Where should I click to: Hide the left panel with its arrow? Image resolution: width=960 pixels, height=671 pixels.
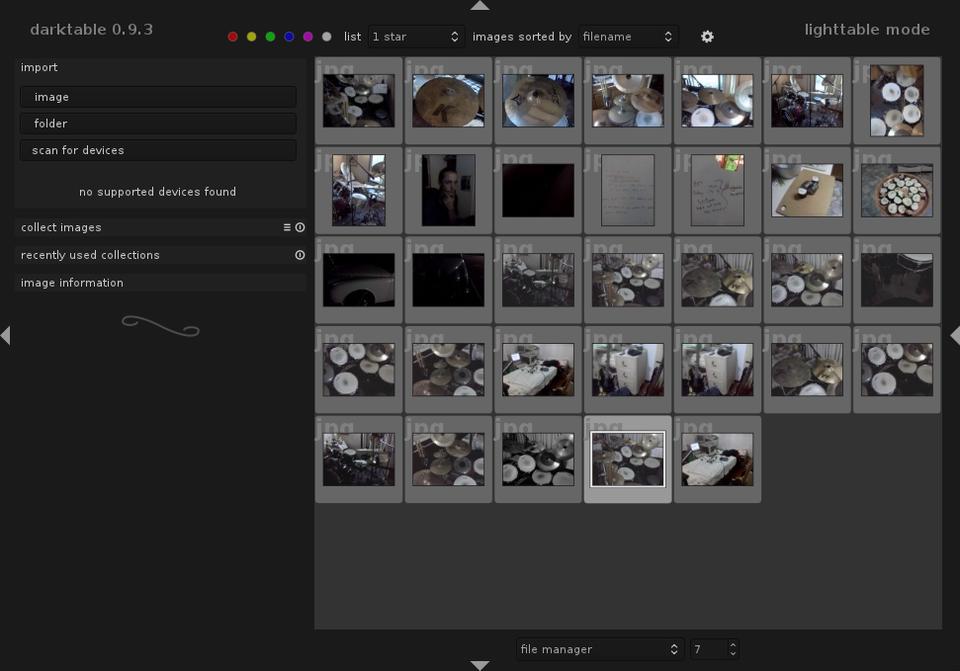(x=5, y=335)
